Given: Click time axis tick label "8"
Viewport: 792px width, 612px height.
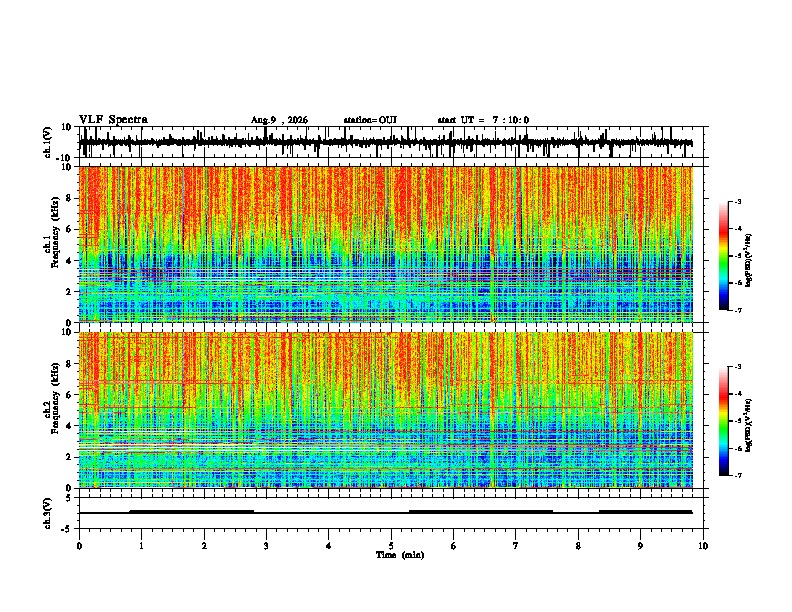Looking at the screenshot, I should (578, 546).
